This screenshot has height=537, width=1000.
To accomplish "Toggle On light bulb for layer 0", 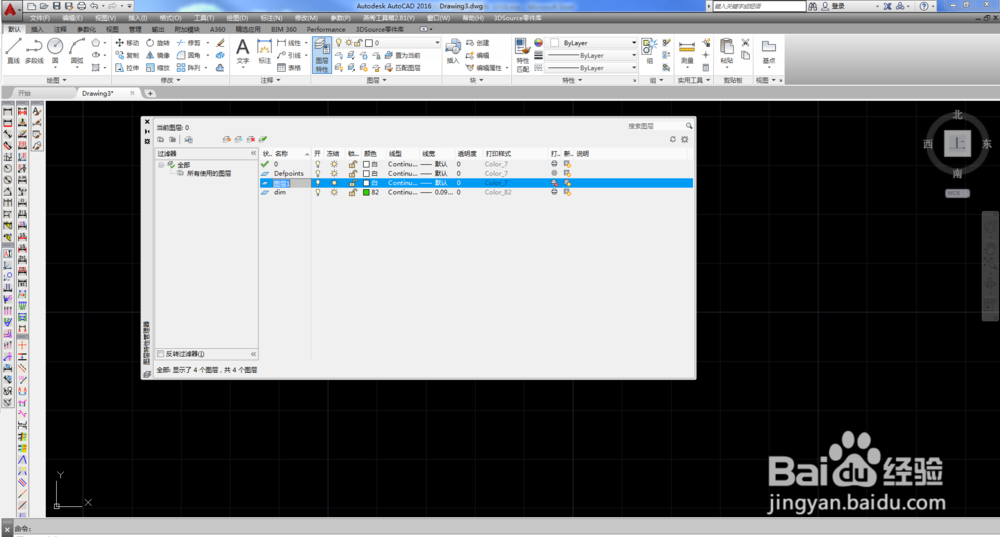I will [x=318, y=164].
